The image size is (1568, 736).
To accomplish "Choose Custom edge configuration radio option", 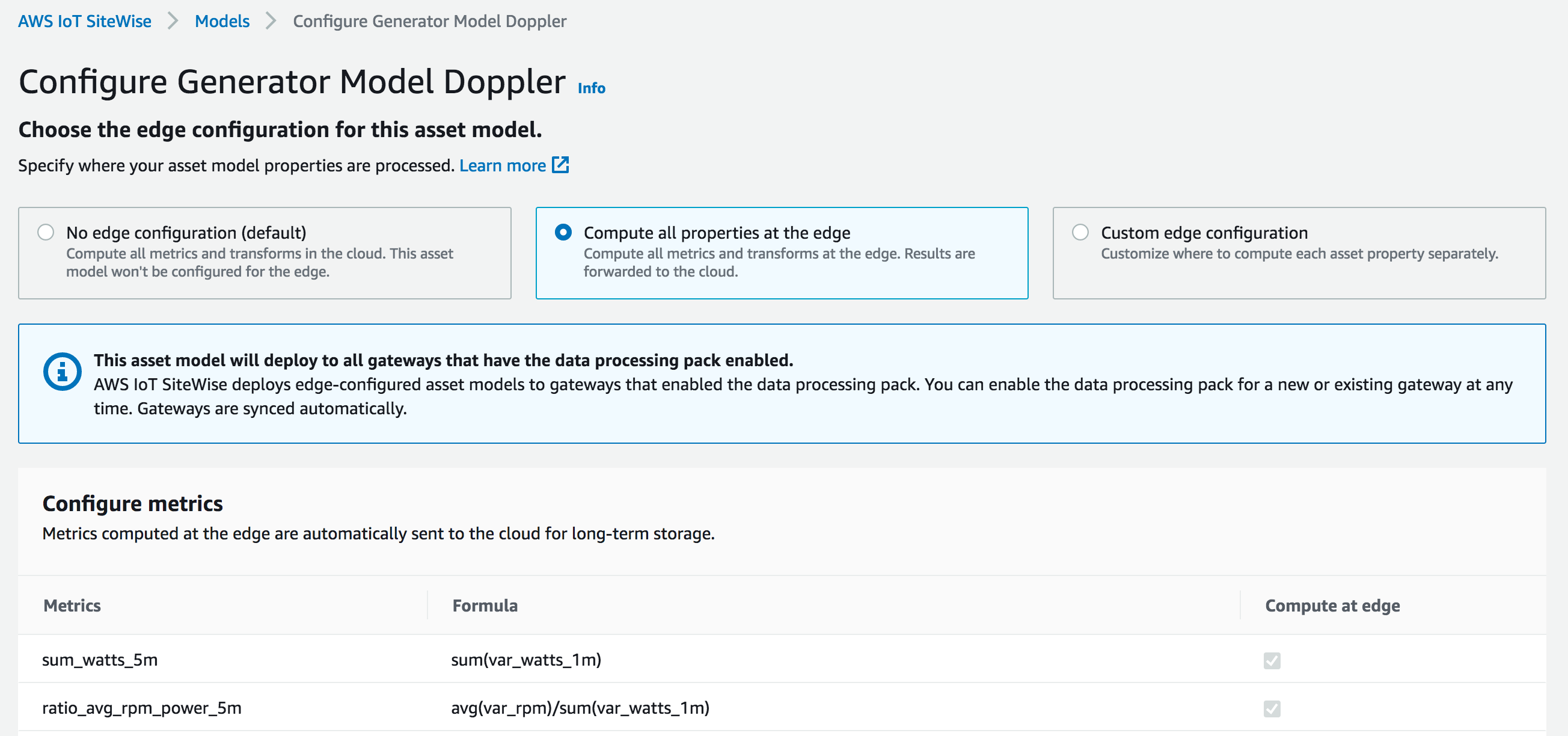I will point(1080,233).
